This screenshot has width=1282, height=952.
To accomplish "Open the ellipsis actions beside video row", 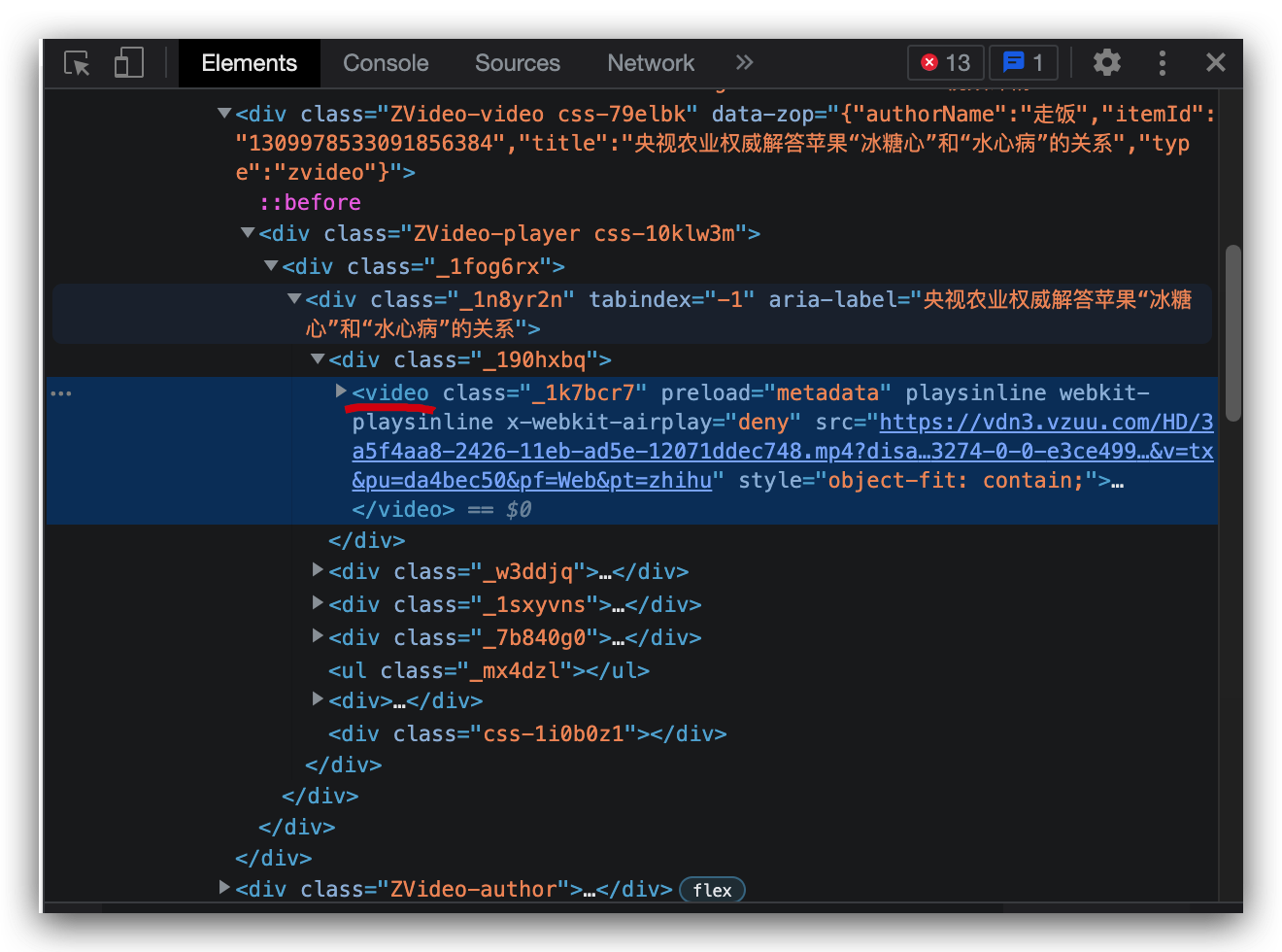I will coord(61,393).
